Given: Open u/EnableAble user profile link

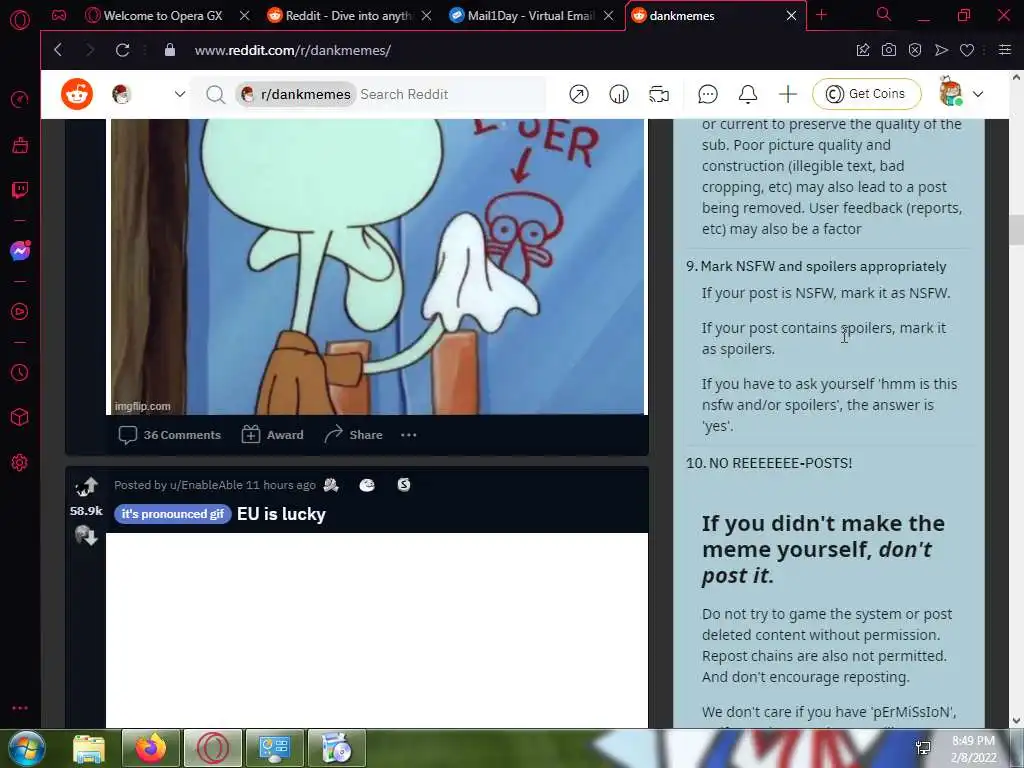Looking at the screenshot, I should [x=206, y=485].
